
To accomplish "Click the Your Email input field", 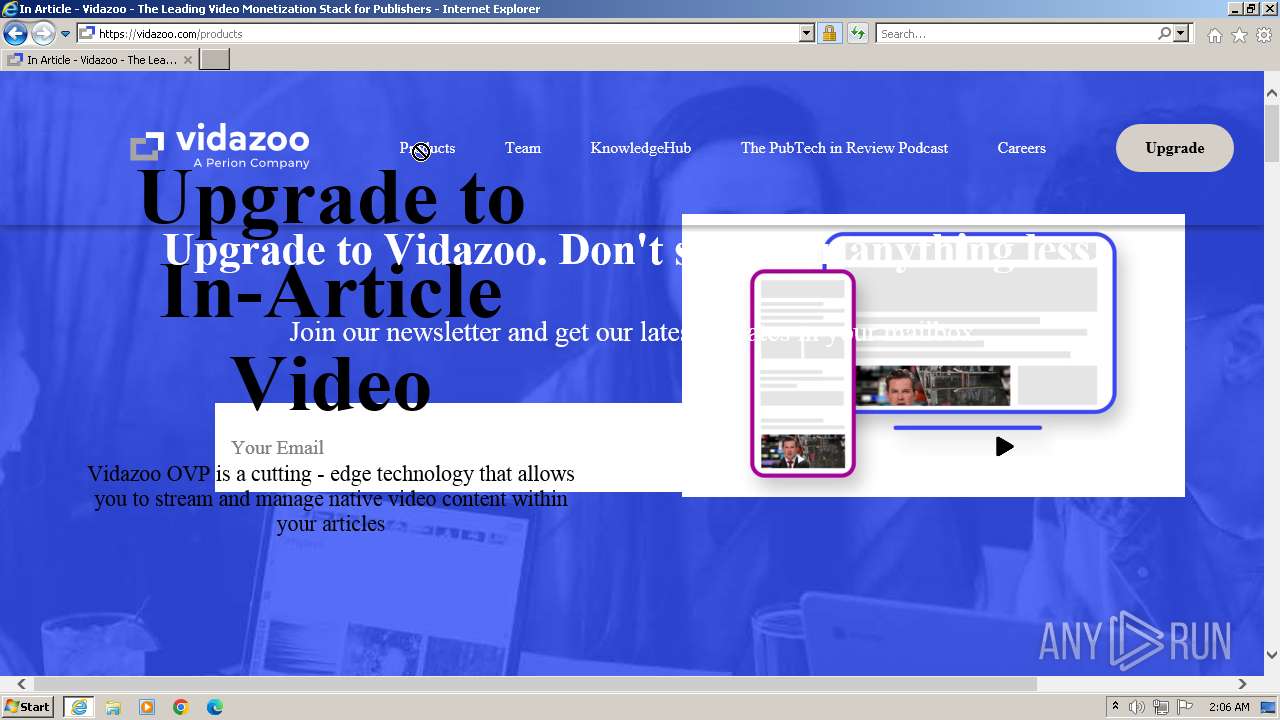I will pos(448,447).
